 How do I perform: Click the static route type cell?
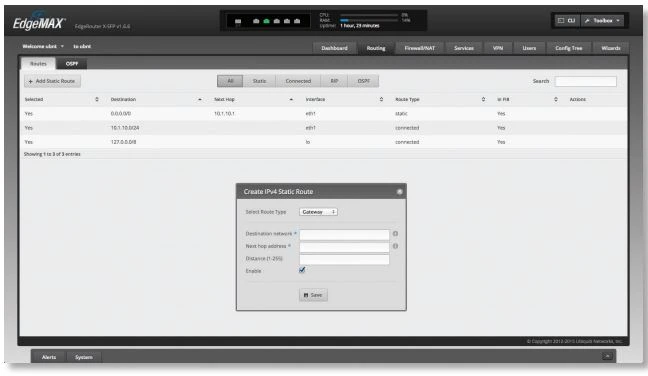point(401,113)
